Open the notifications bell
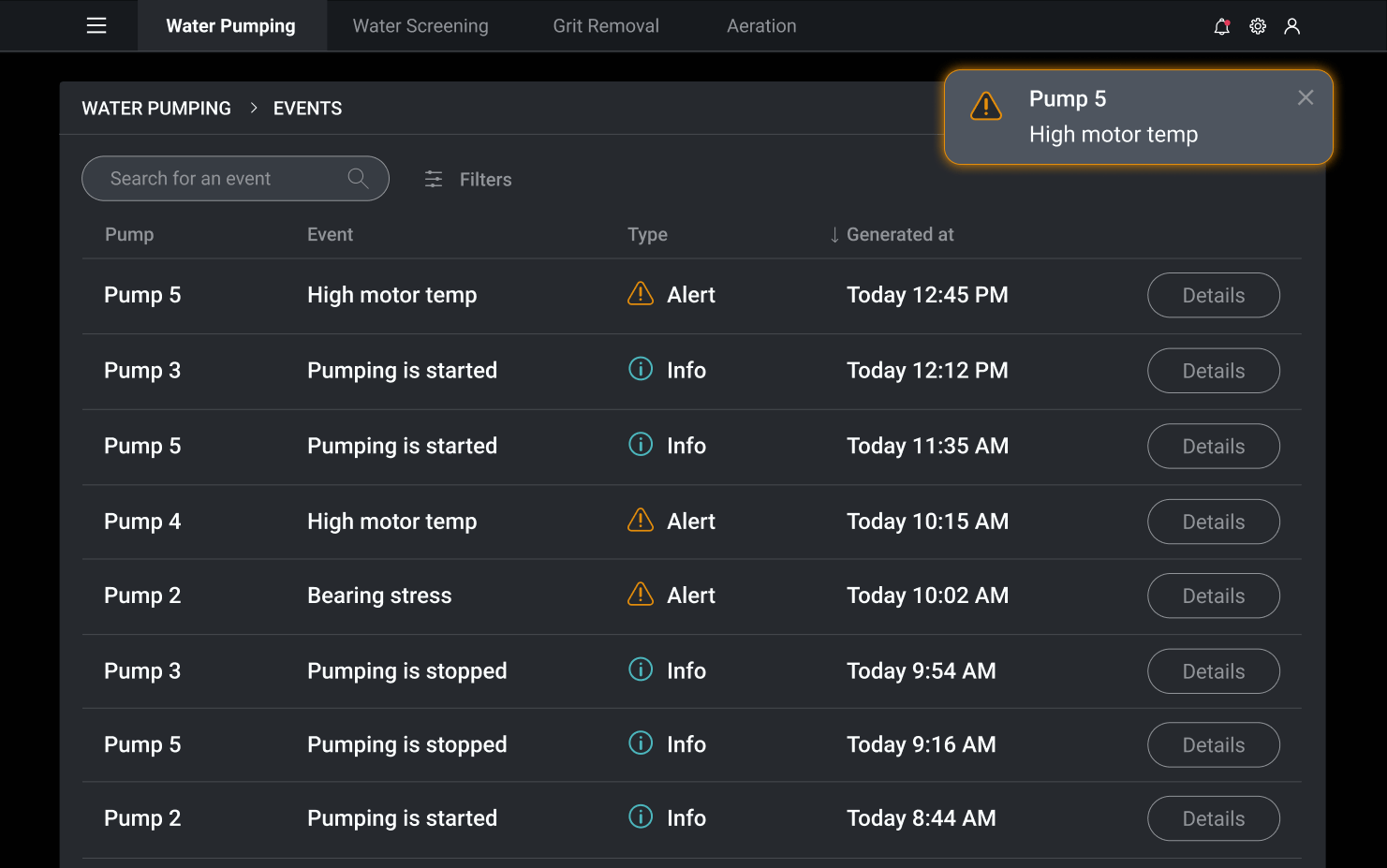The height and width of the screenshot is (868, 1387). point(1221,26)
